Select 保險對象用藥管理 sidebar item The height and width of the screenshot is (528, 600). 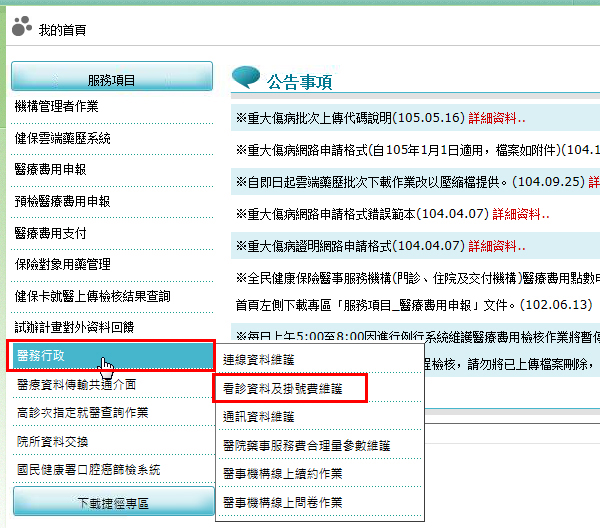(63, 264)
